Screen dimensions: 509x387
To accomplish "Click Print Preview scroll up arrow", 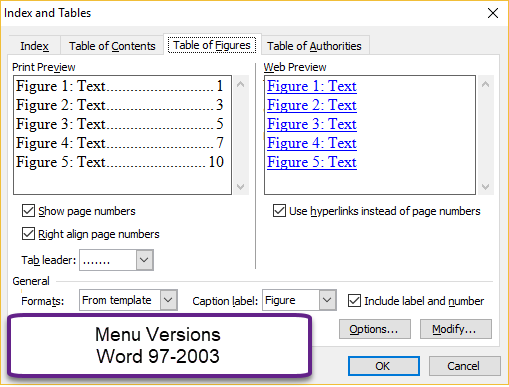I will tap(240, 84).
